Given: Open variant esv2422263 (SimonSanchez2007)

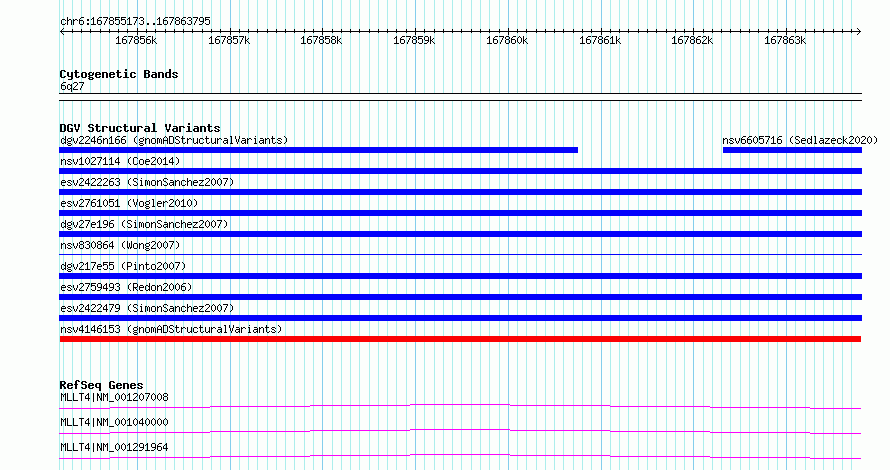Looking at the screenshot, I should (147, 182).
